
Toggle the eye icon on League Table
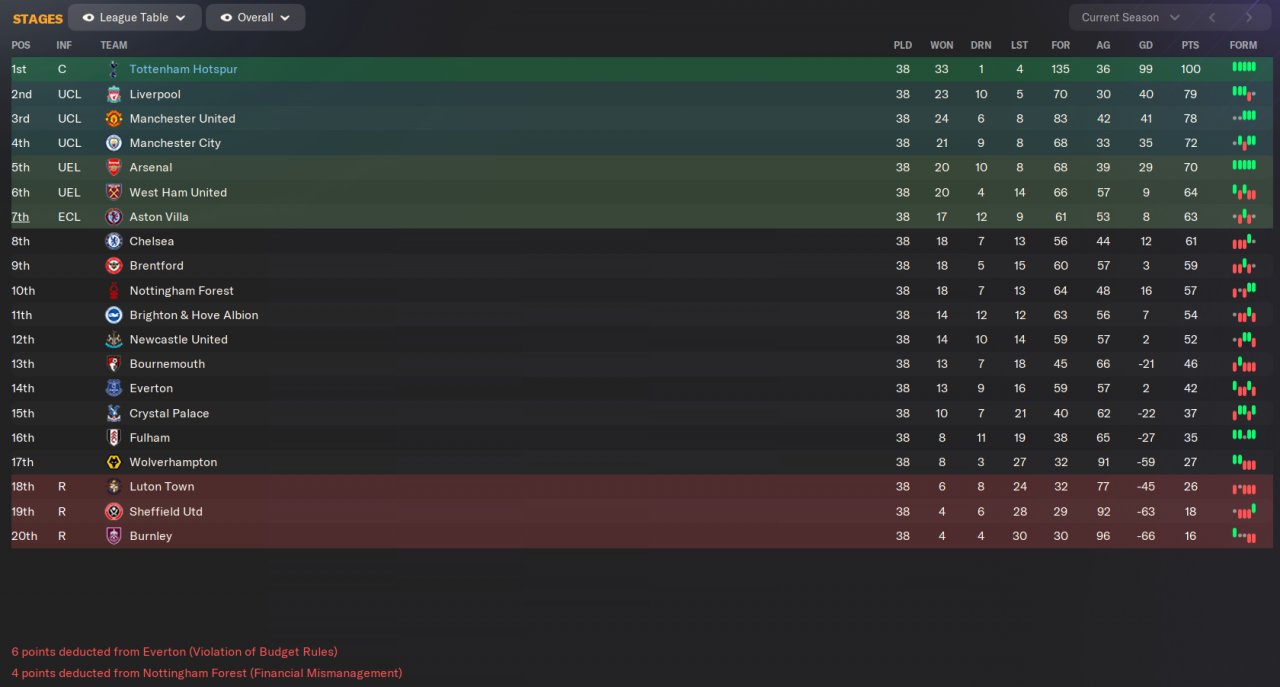pyautogui.click(x=88, y=18)
